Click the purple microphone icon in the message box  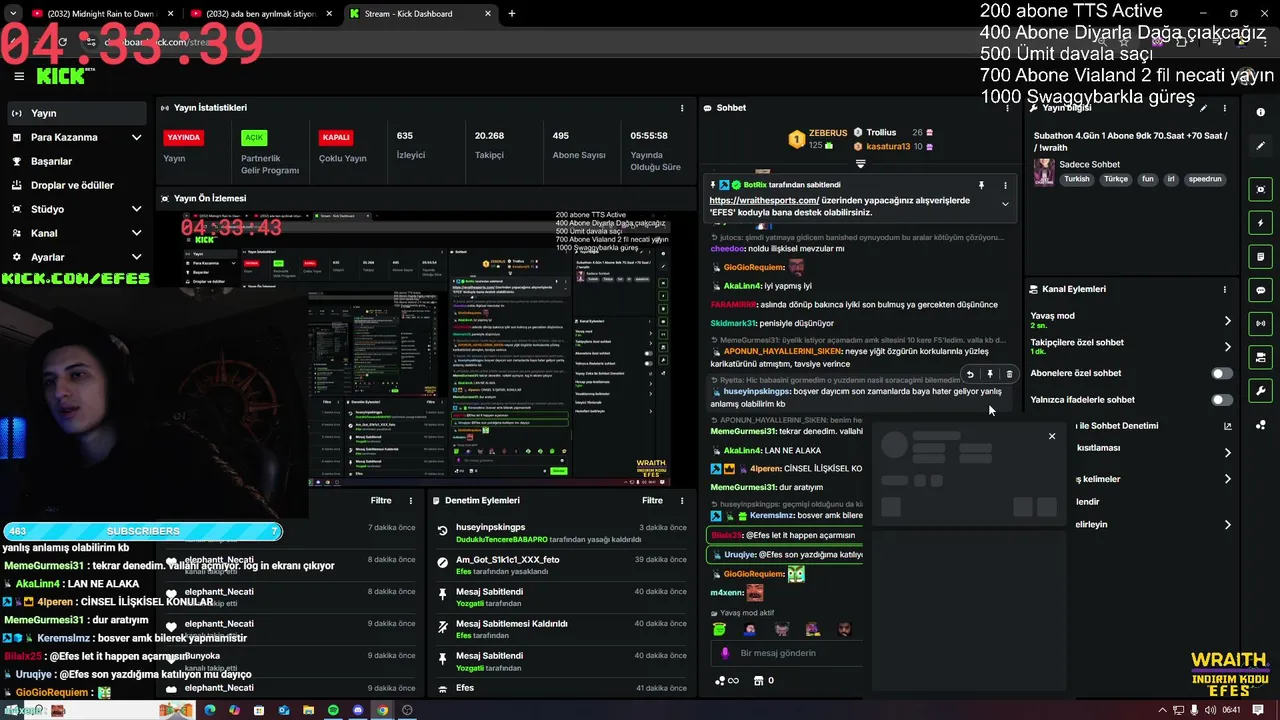coord(726,653)
